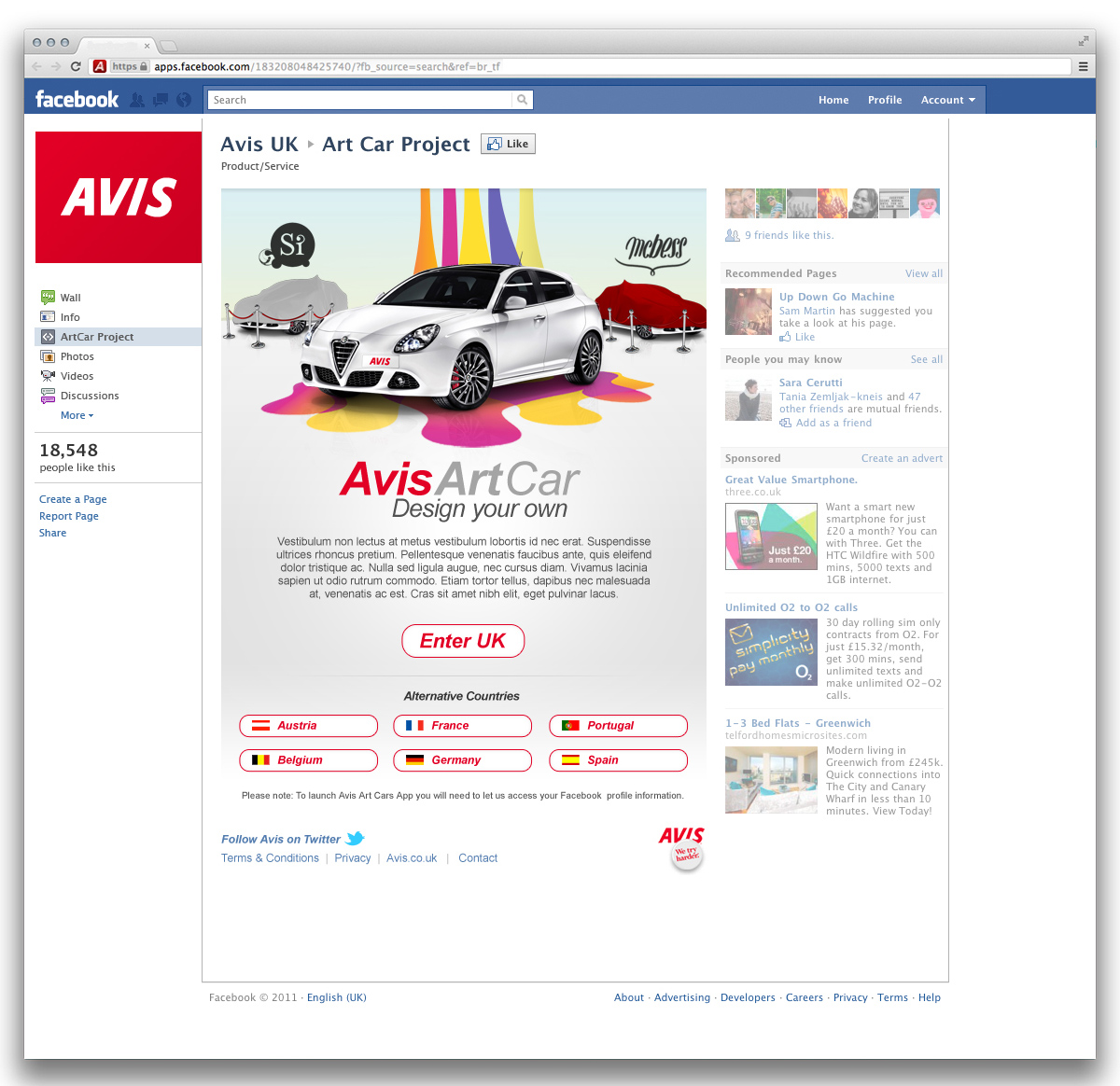Image resolution: width=1120 pixels, height=1086 pixels.
Task: Open Contact link
Action: click(478, 858)
